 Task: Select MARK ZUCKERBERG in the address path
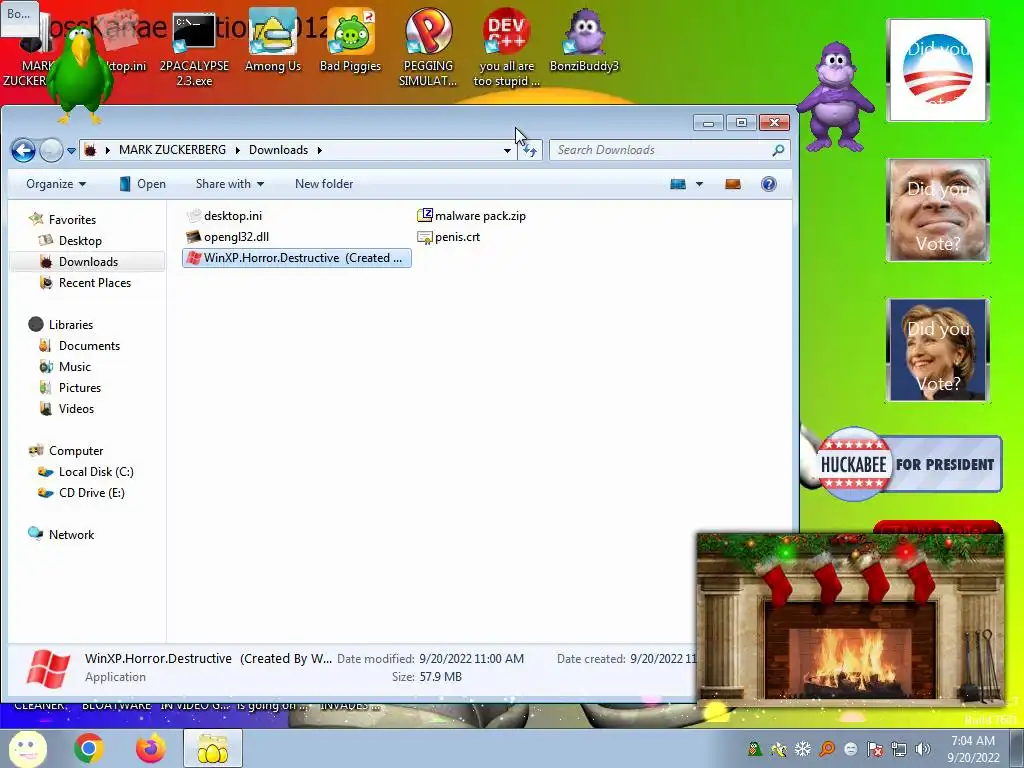pyautogui.click(x=172, y=150)
